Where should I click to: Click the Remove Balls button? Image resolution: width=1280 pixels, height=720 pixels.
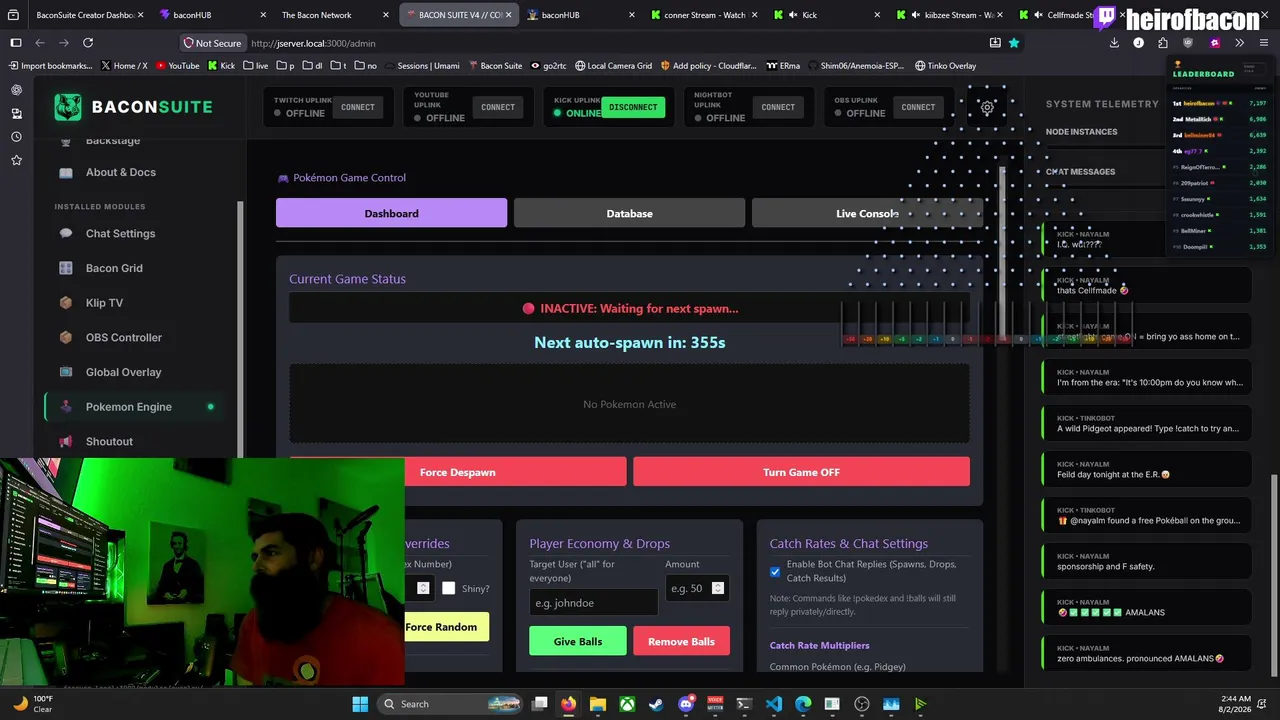681,641
